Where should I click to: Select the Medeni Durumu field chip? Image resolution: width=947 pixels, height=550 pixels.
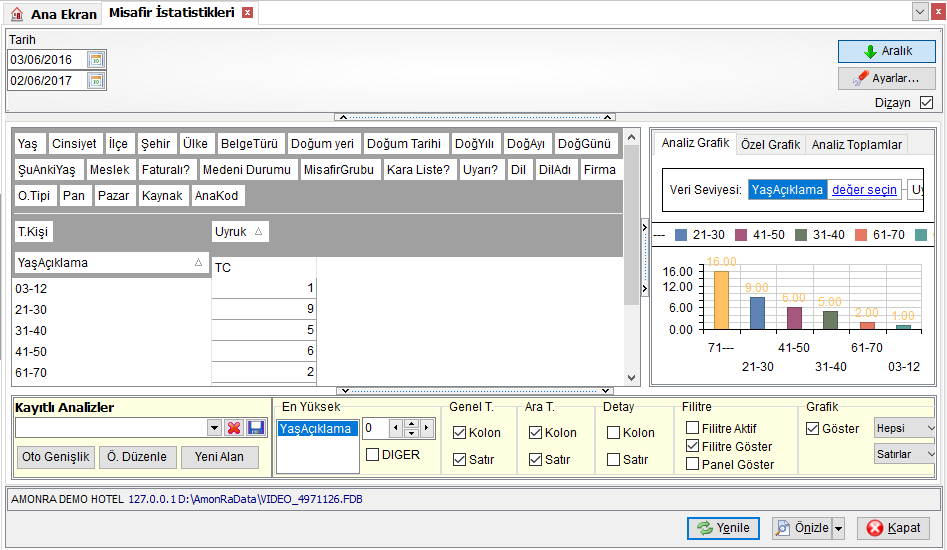coord(246,170)
